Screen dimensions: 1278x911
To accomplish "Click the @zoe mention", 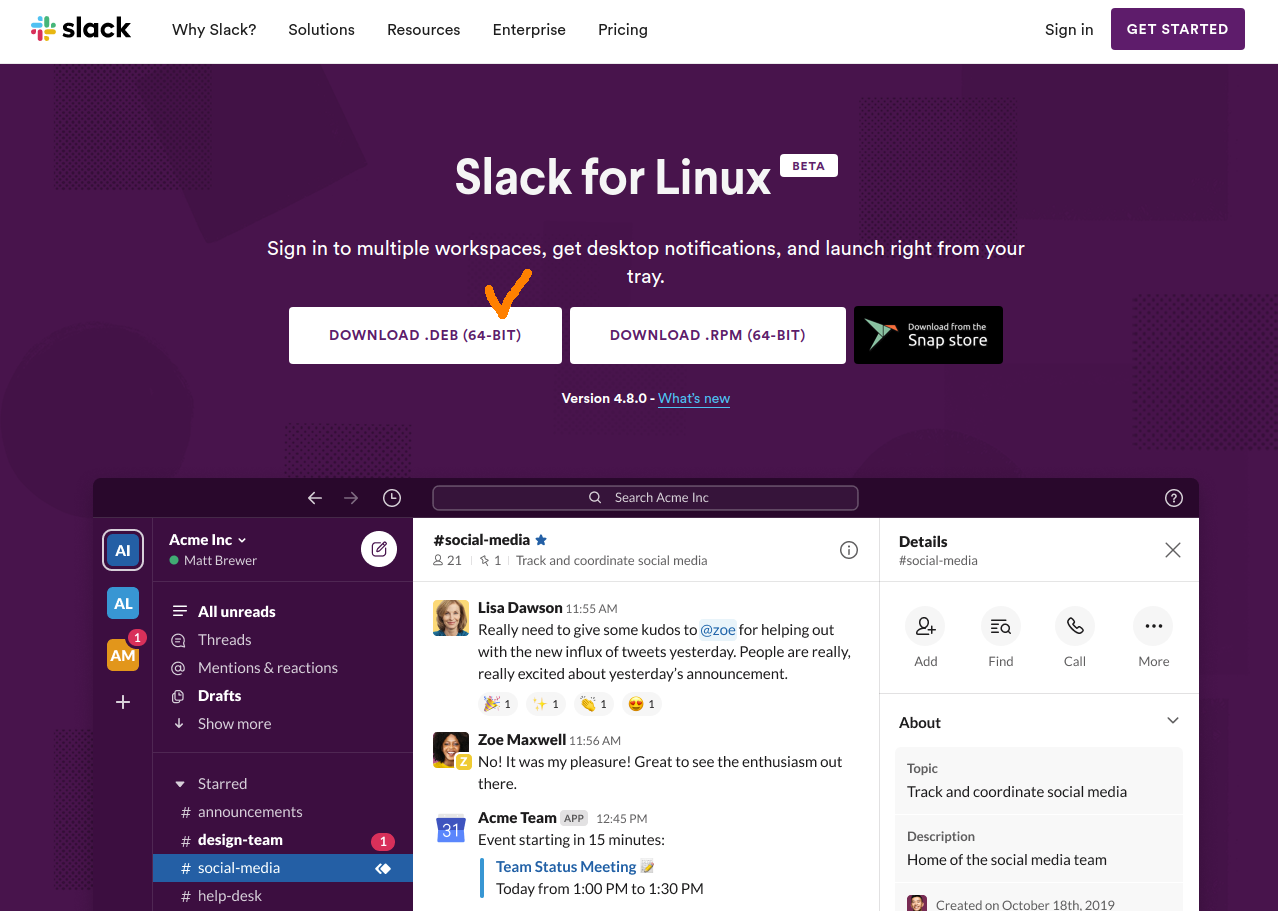I will pos(718,630).
